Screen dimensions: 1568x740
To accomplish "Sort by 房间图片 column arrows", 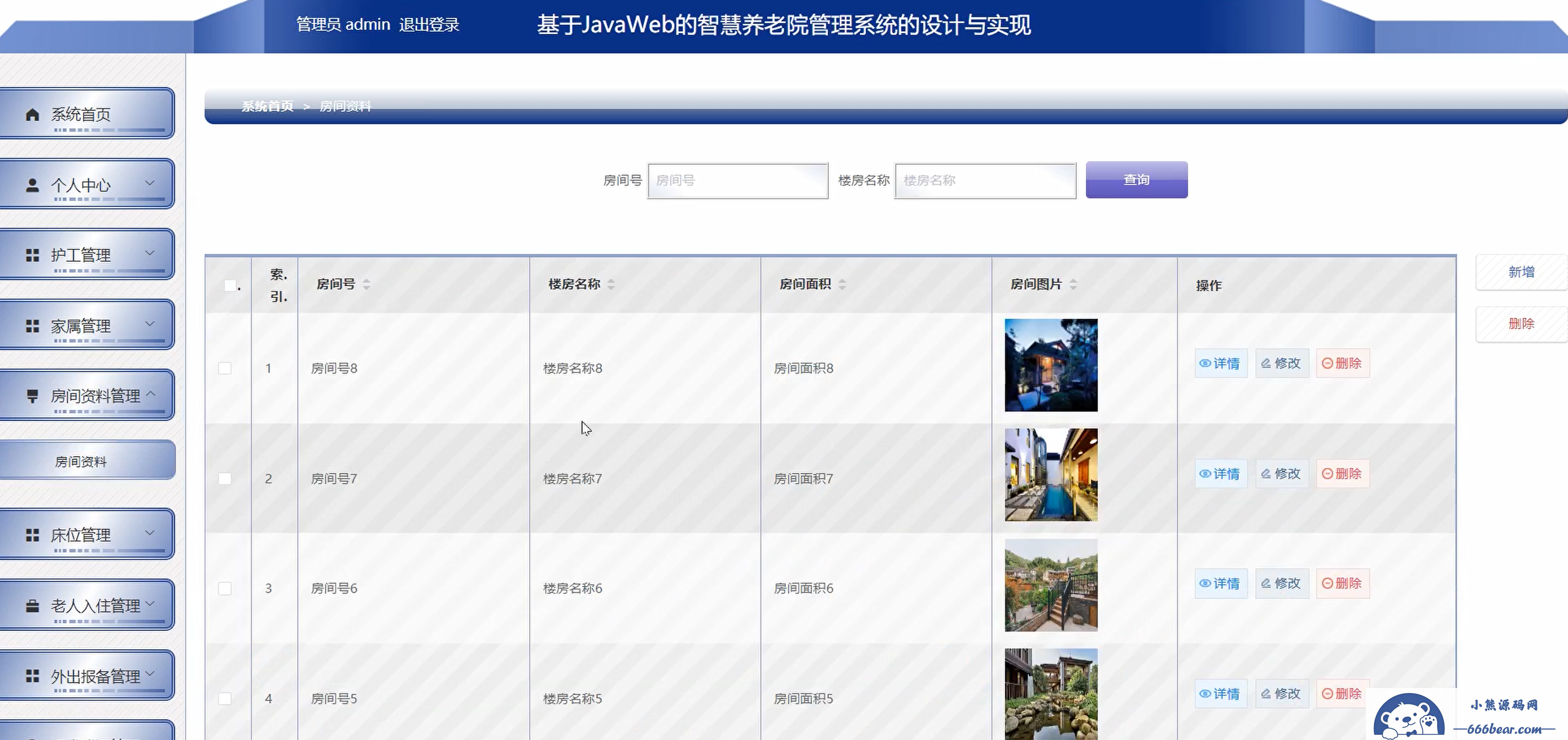I will point(1073,284).
